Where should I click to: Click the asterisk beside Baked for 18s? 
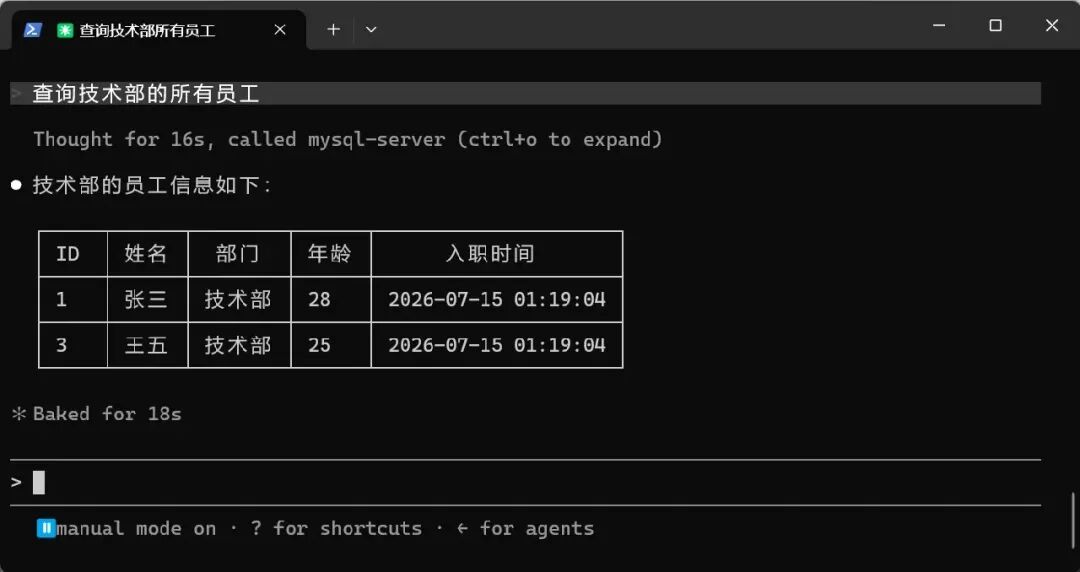pyautogui.click(x=19, y=413)
